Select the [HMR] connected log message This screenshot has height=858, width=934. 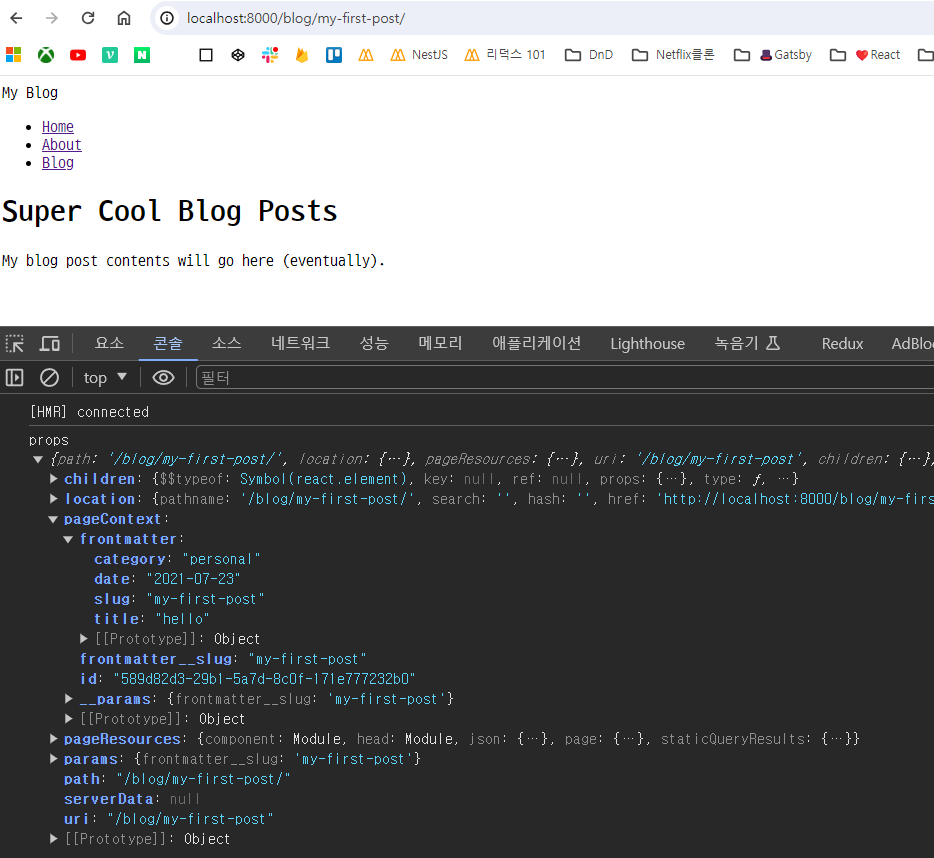coord(89,412)
